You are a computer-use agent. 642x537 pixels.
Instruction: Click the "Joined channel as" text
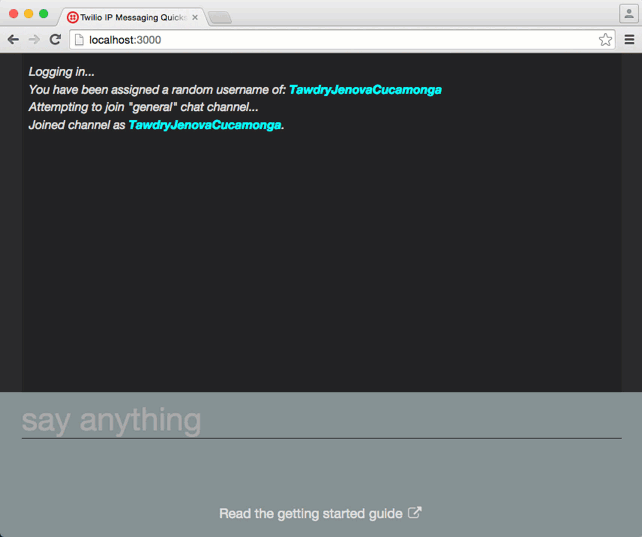pyautogui.click(x=77, y=125)
